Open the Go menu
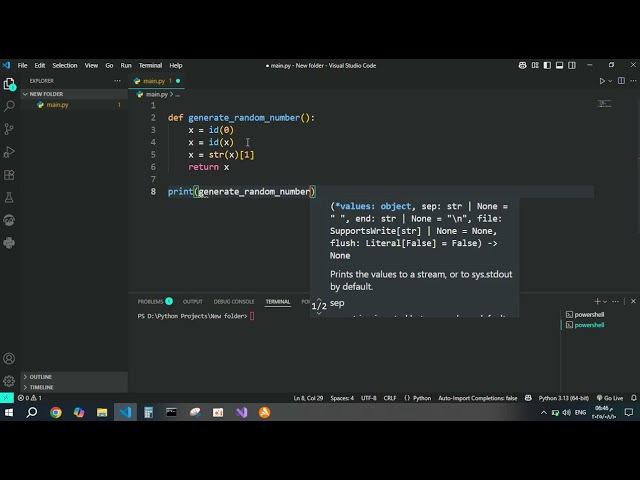Image resolution: width=640 pixels, height=480 pixels. click(x=109, y=65)
